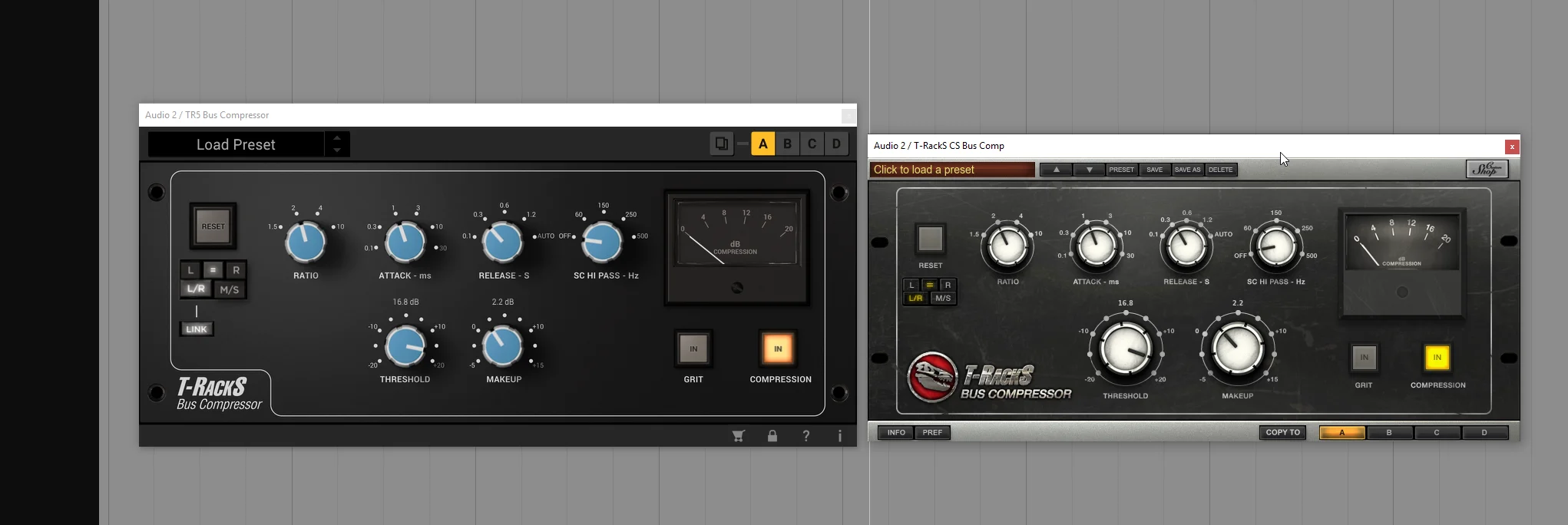Switch to snapshot D in CS Bus Comp
The height and width of the screenshot is (525, 1568).
[x=1484, y=432]
